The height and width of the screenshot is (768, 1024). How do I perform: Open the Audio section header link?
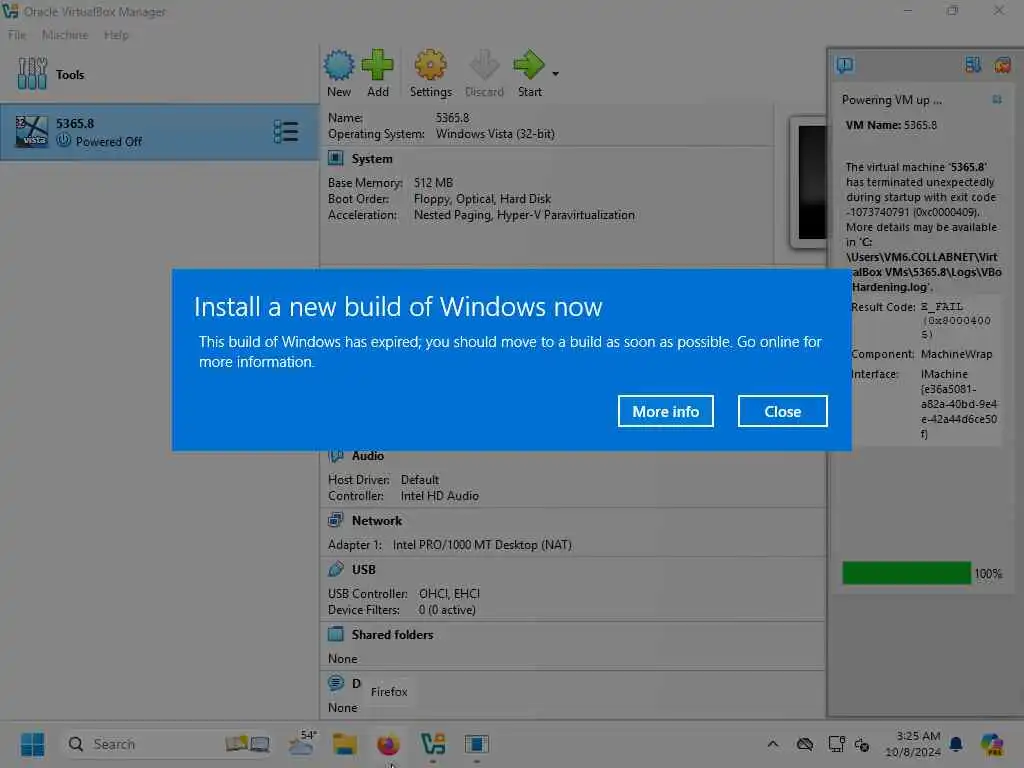point(368,456)
